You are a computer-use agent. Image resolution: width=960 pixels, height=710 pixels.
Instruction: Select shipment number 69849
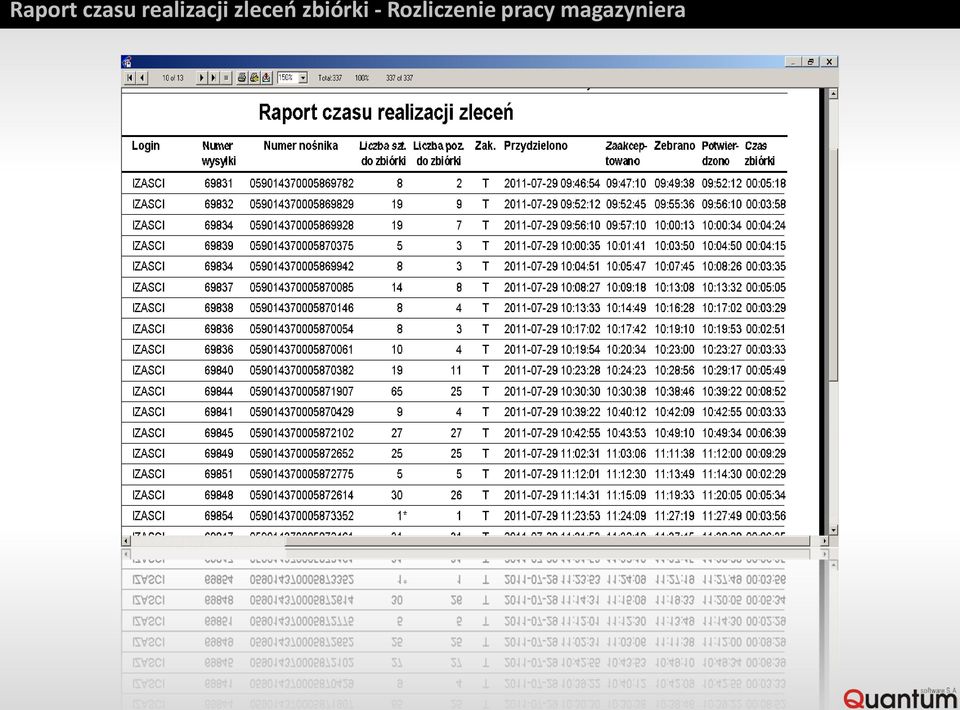click(219, 454)
